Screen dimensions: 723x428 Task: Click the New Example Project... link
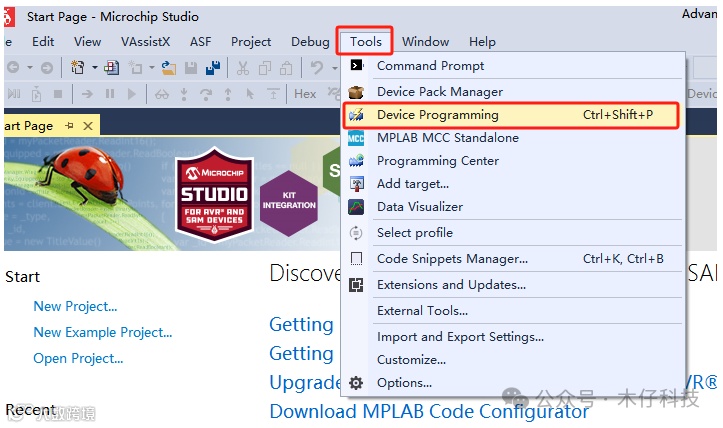(x=102, y=333)
